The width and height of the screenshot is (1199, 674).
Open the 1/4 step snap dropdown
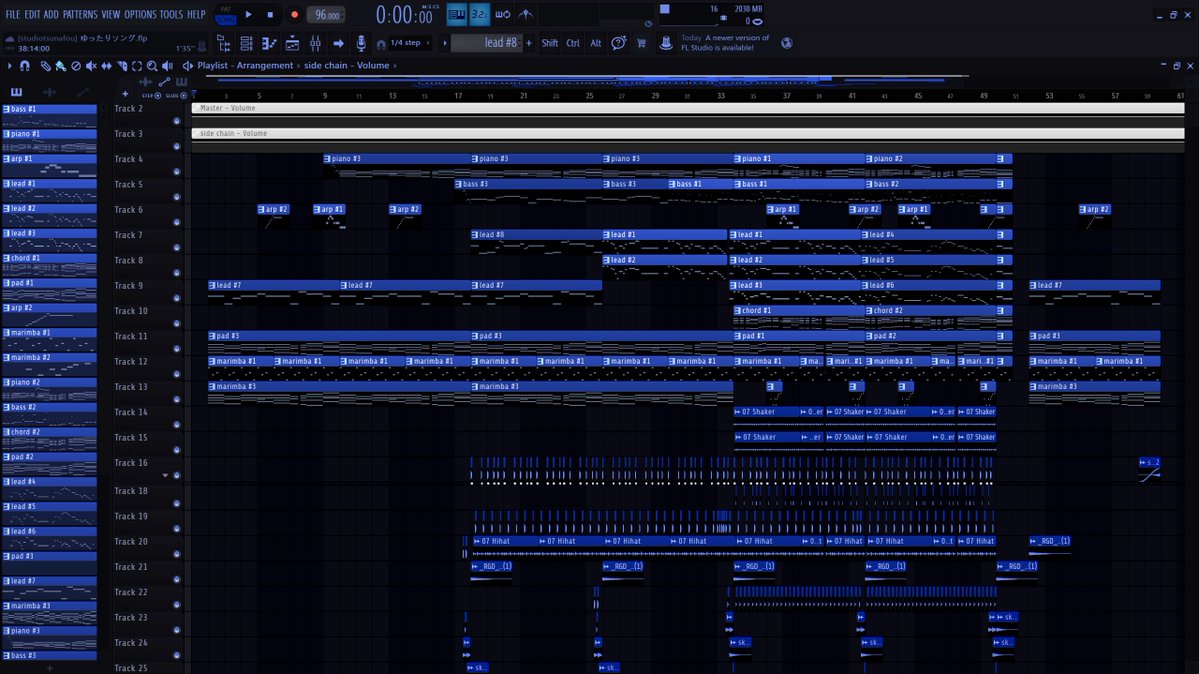[410, 43]
